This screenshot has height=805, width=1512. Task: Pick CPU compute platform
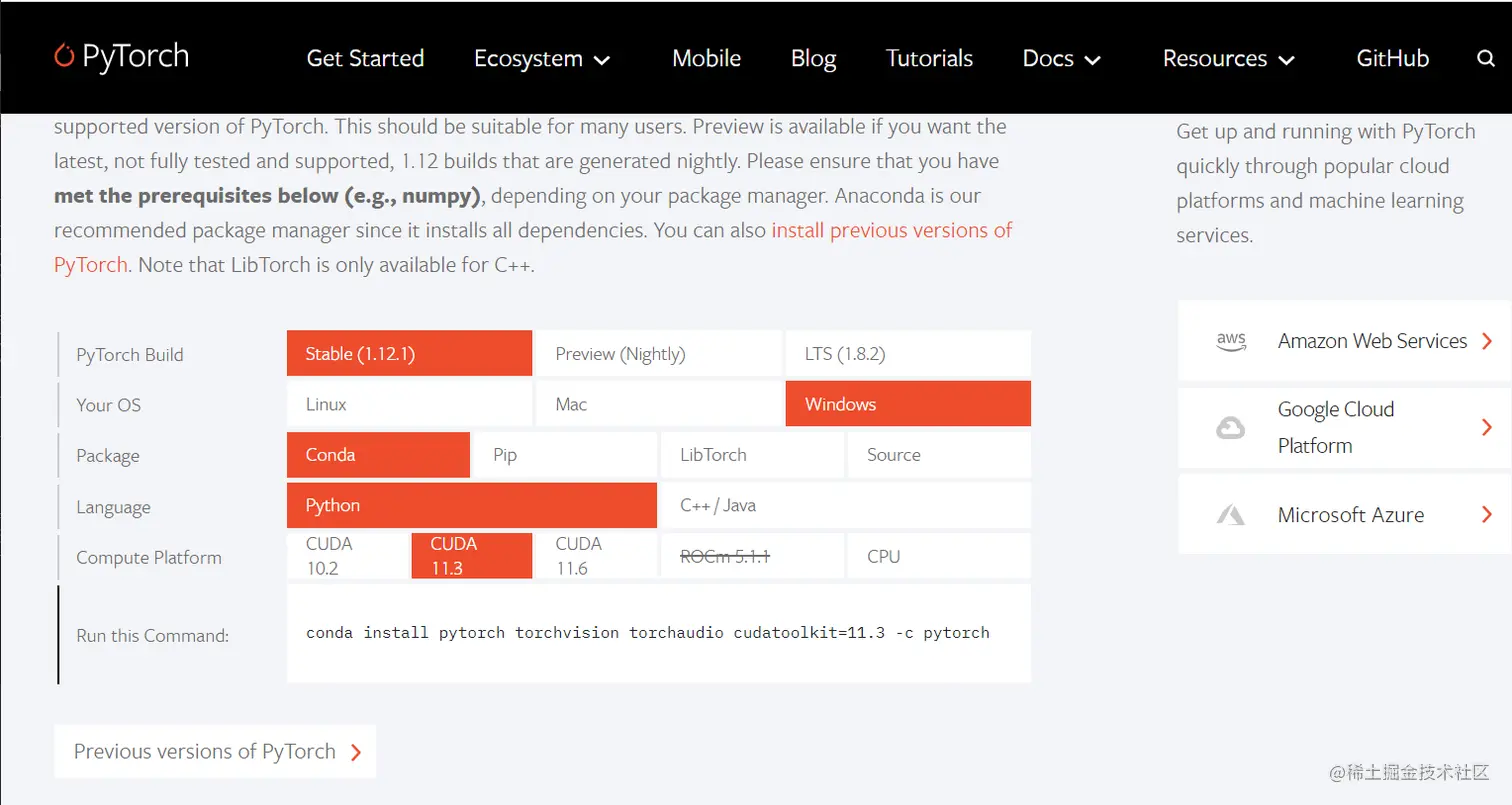click(939, 556)
